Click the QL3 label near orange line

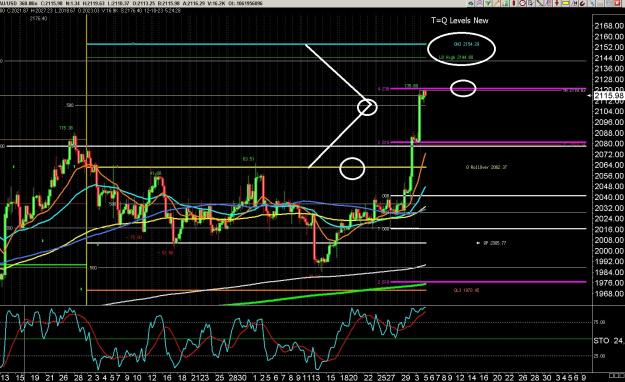[x=466, y=290]
